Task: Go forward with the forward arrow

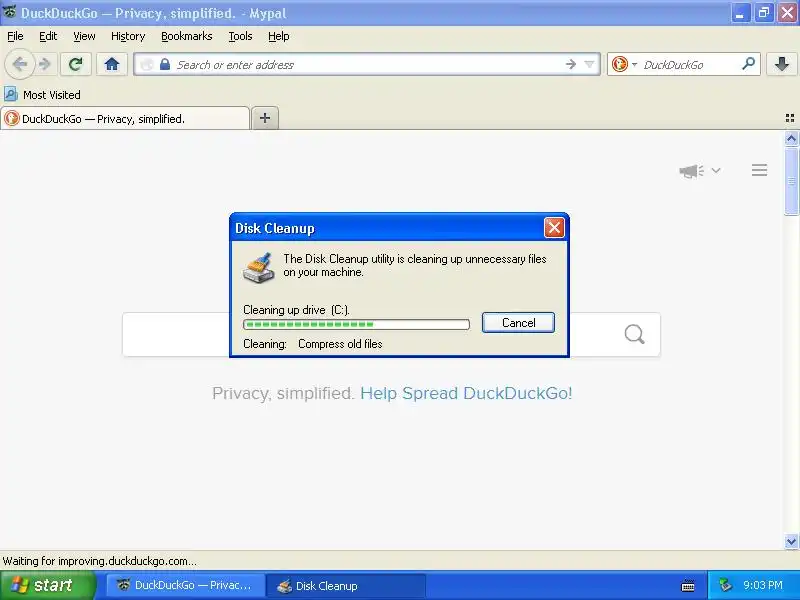Action: pos(45,64)
